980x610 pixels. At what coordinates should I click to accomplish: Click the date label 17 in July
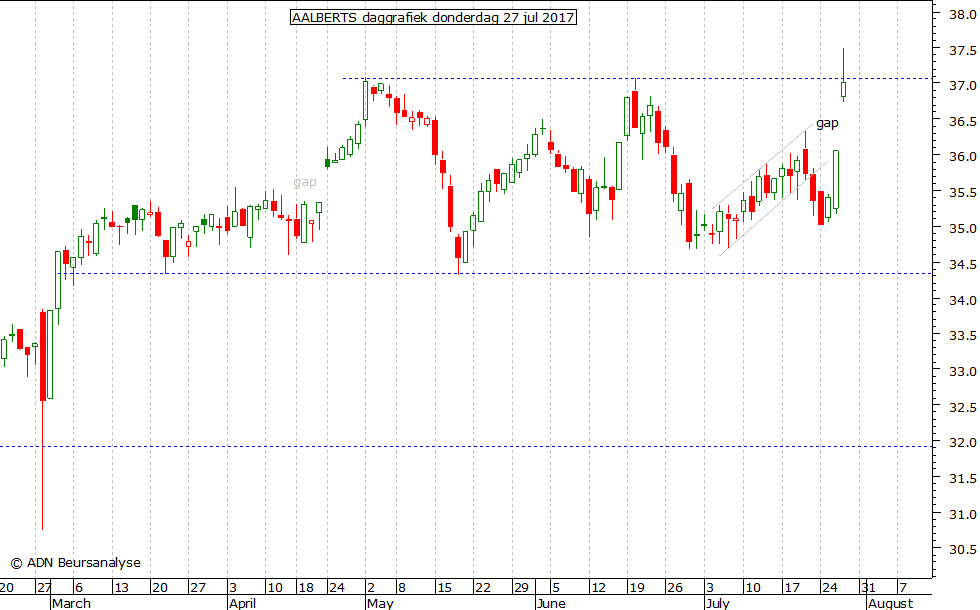click(792, 588)
